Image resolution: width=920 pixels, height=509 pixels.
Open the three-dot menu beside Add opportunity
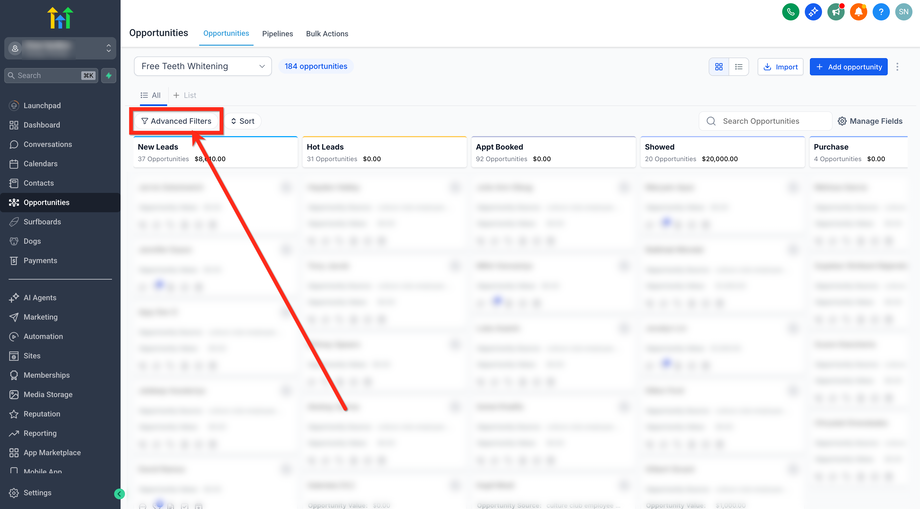pyautogui.click(x=897, y=67)
